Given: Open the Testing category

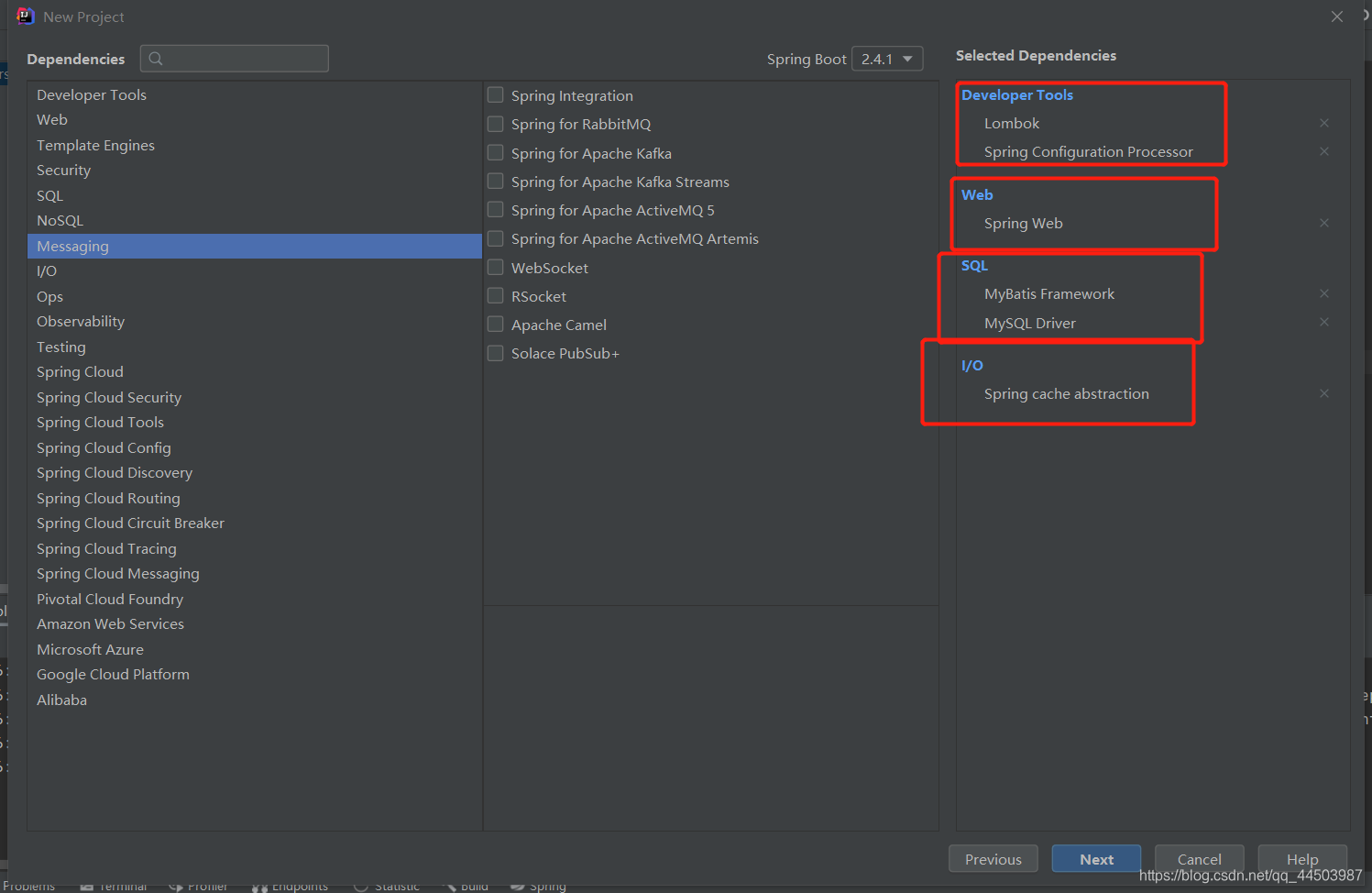Looking at the screenshot, I should pos(255,347).
